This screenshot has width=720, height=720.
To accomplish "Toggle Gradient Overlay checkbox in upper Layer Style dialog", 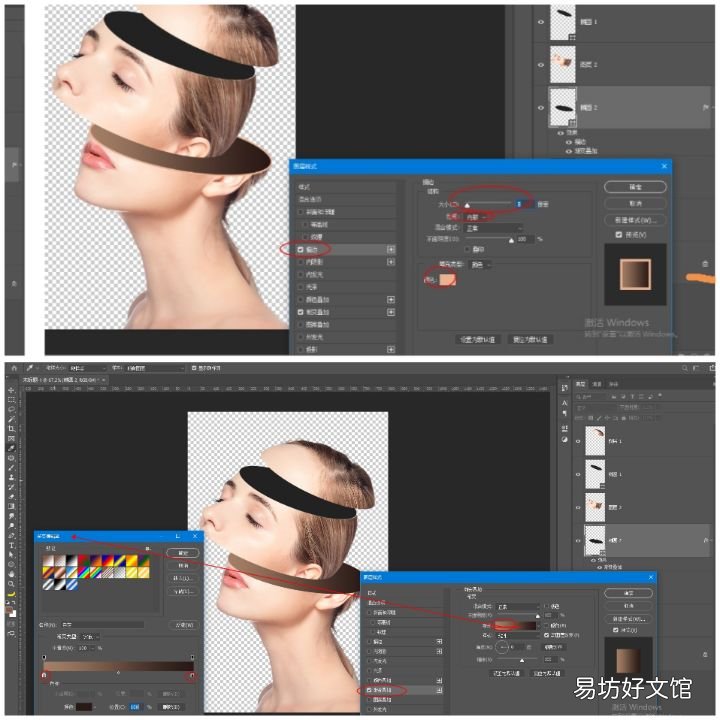I will [300, 312].
